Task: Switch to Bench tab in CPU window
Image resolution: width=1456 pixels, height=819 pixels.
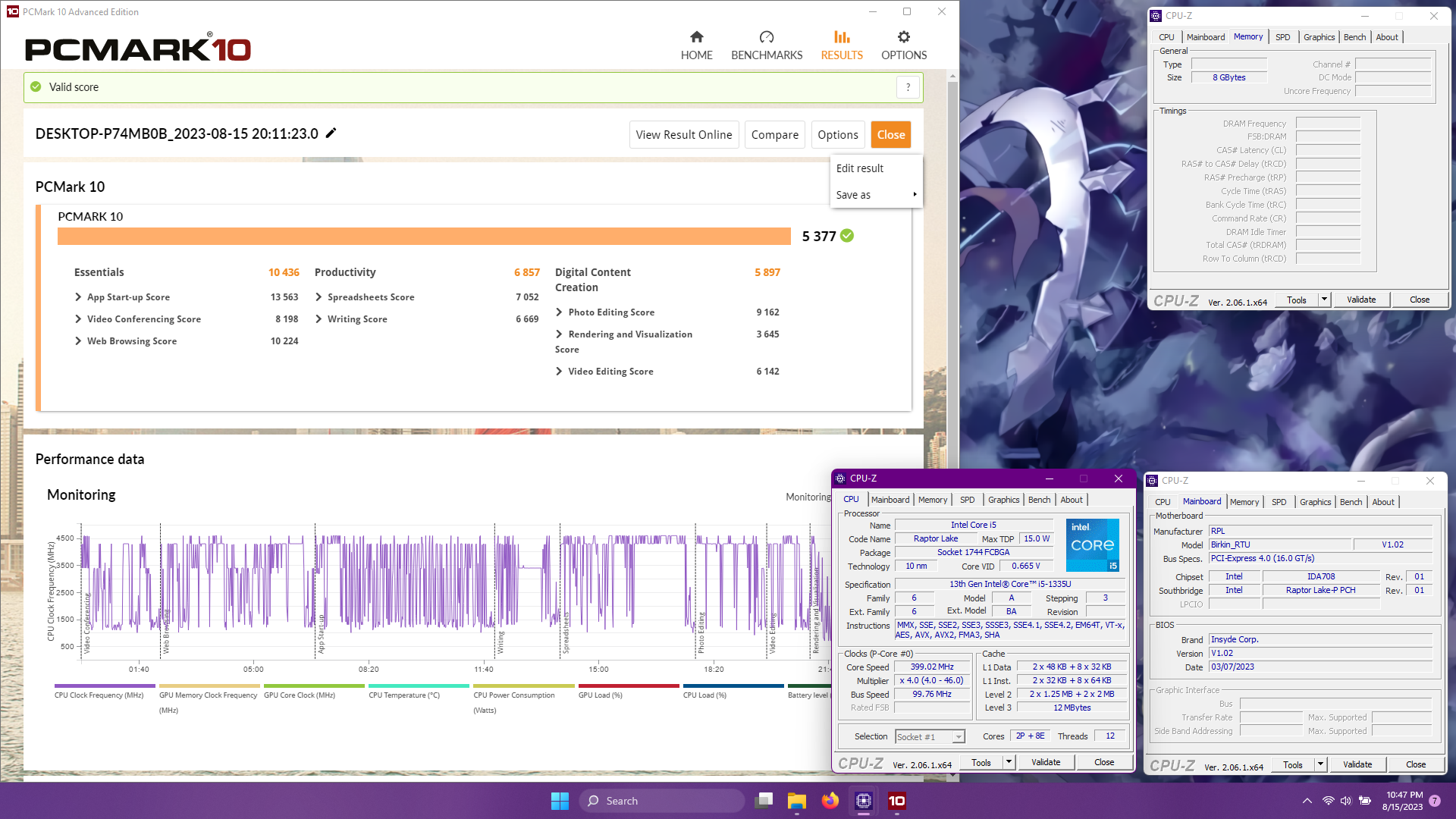Action: [1039, 500]
